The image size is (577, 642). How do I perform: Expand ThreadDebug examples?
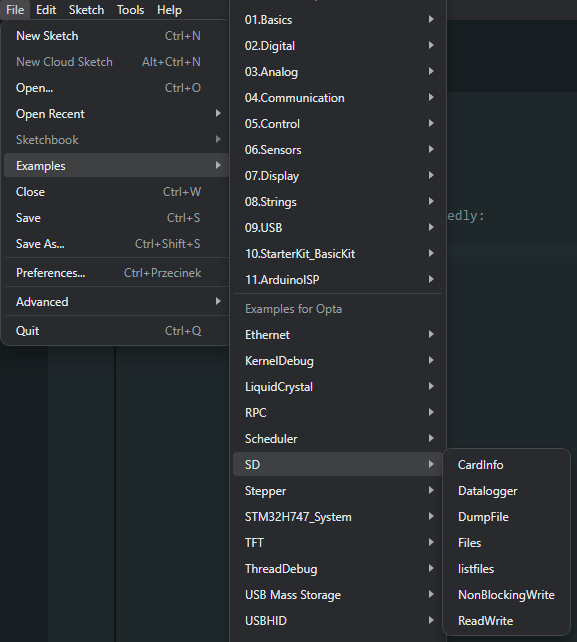pos(338,569)
